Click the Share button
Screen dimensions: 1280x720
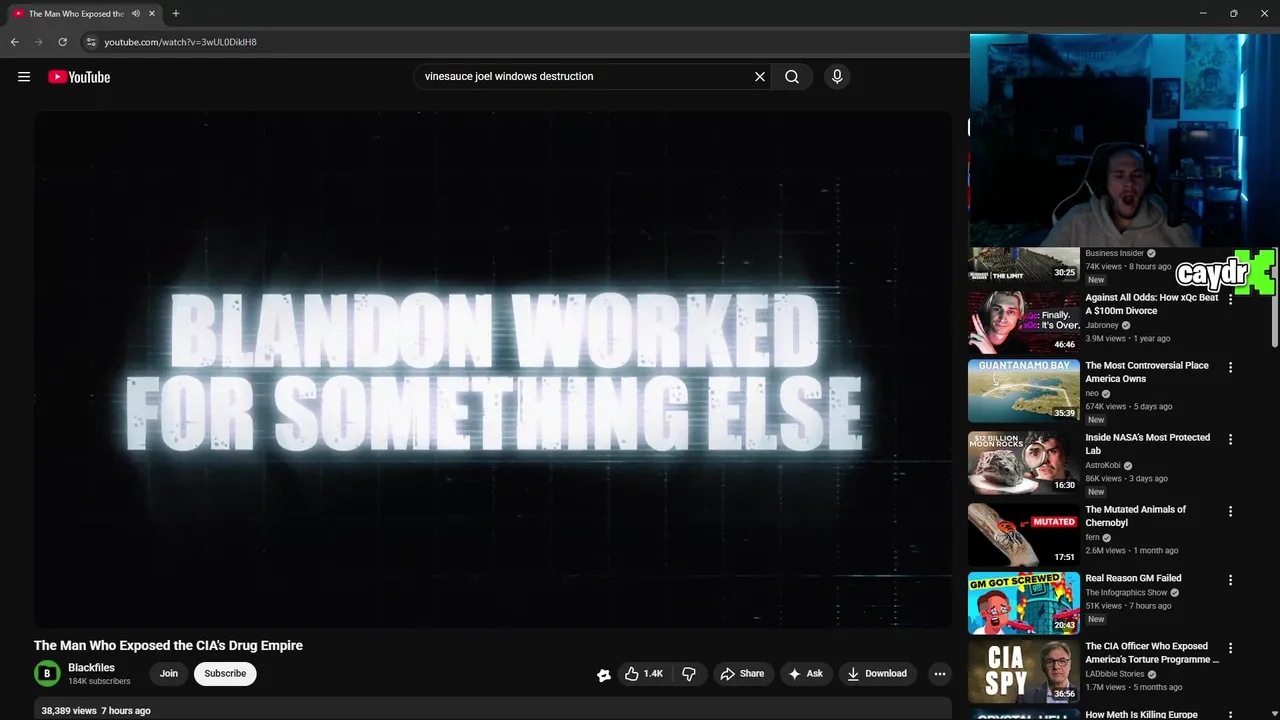pyautogui.click(x=742, y=674)
